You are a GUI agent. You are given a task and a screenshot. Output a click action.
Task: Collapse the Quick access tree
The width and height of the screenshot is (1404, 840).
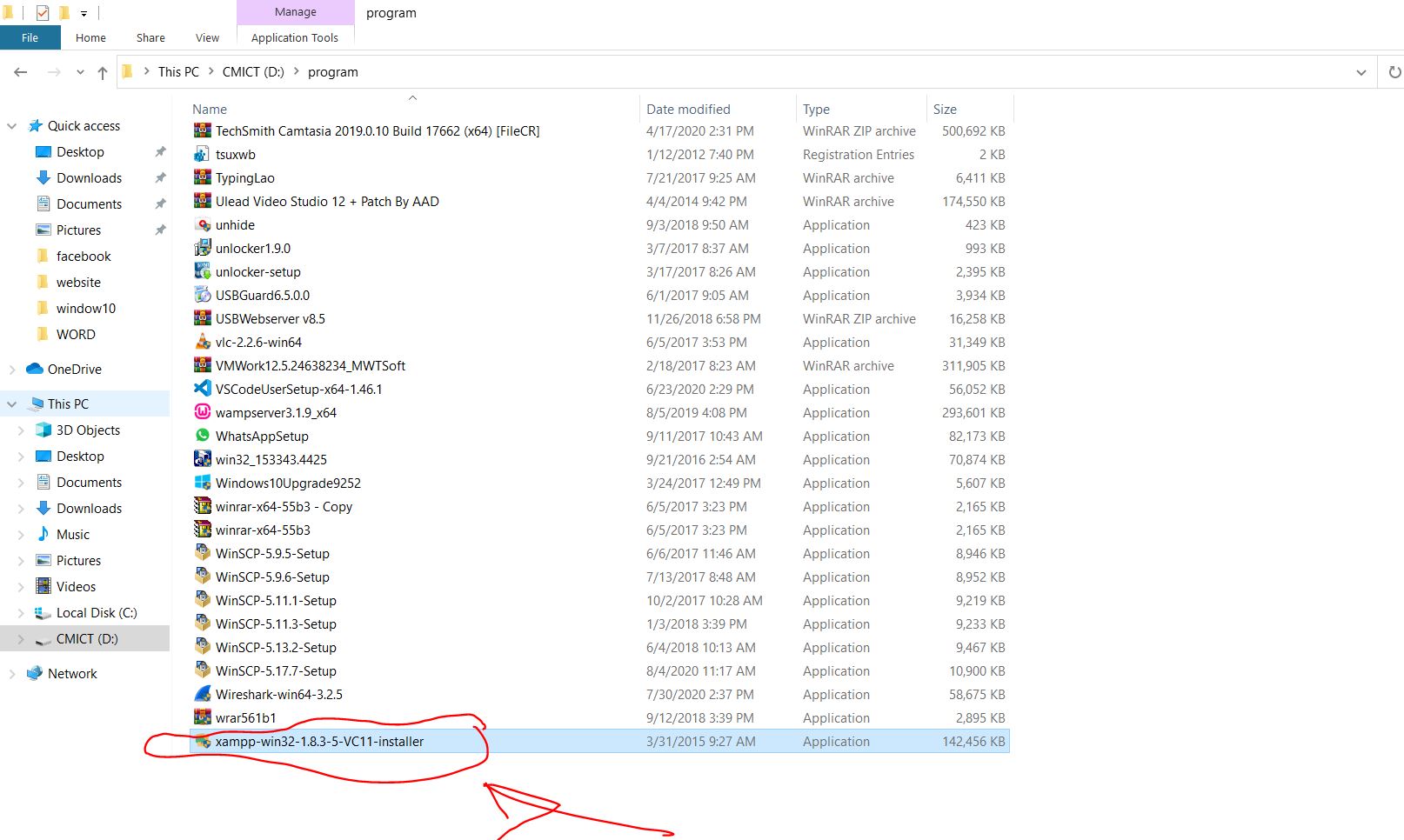click(x=12, y=126)
